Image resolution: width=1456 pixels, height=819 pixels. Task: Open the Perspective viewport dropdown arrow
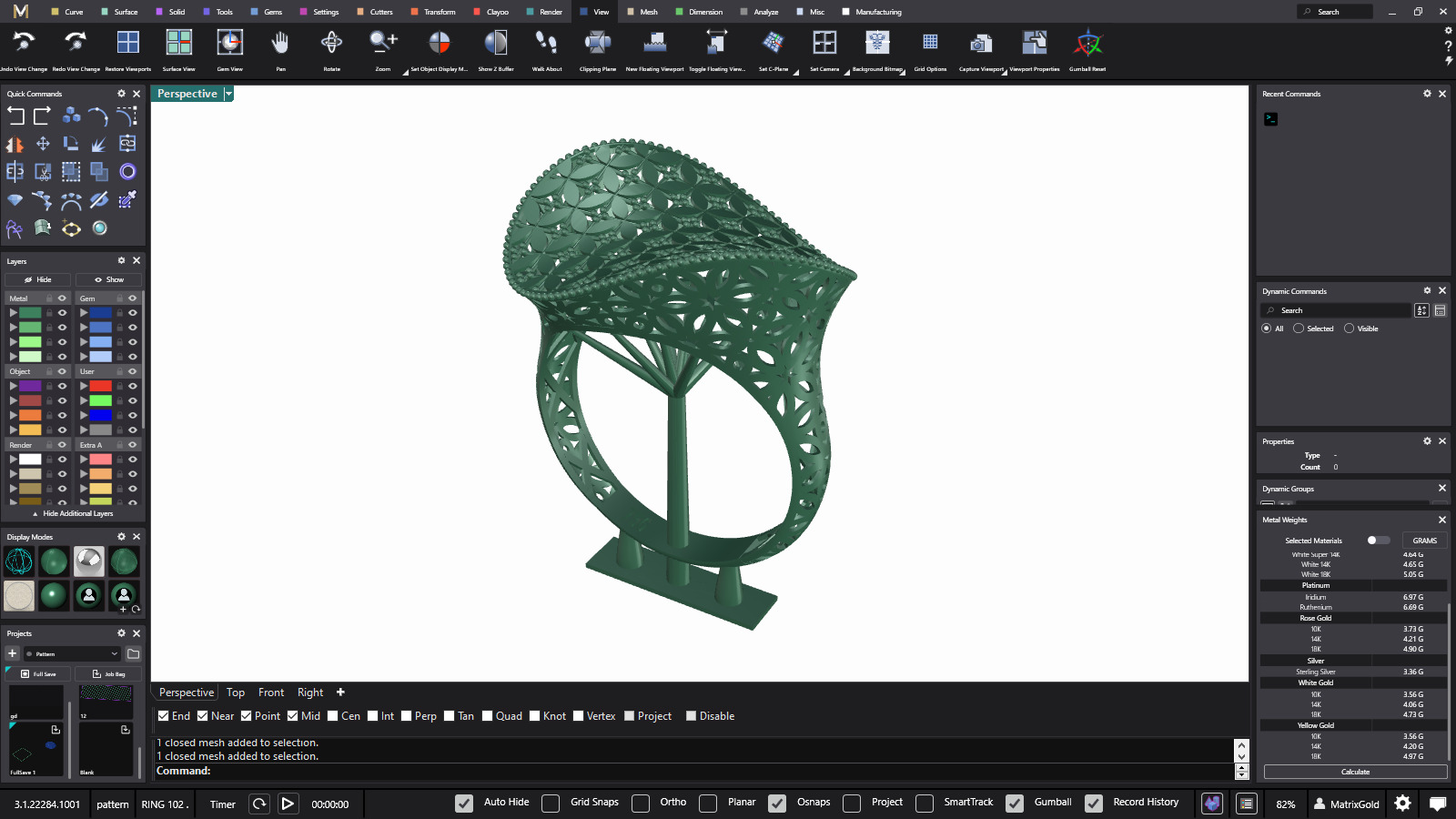(228, 94)
